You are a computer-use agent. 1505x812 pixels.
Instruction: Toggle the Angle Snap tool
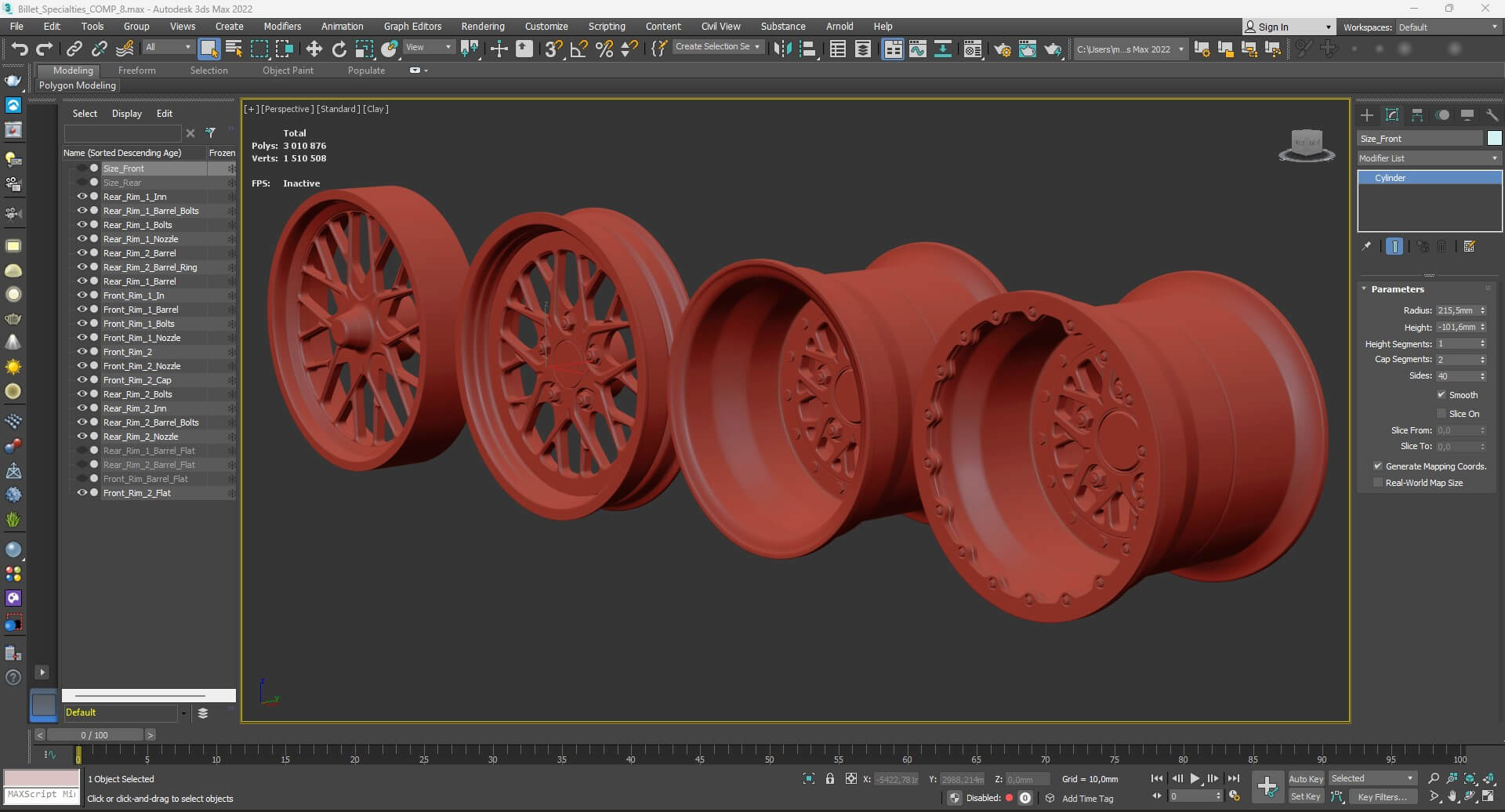578,49
